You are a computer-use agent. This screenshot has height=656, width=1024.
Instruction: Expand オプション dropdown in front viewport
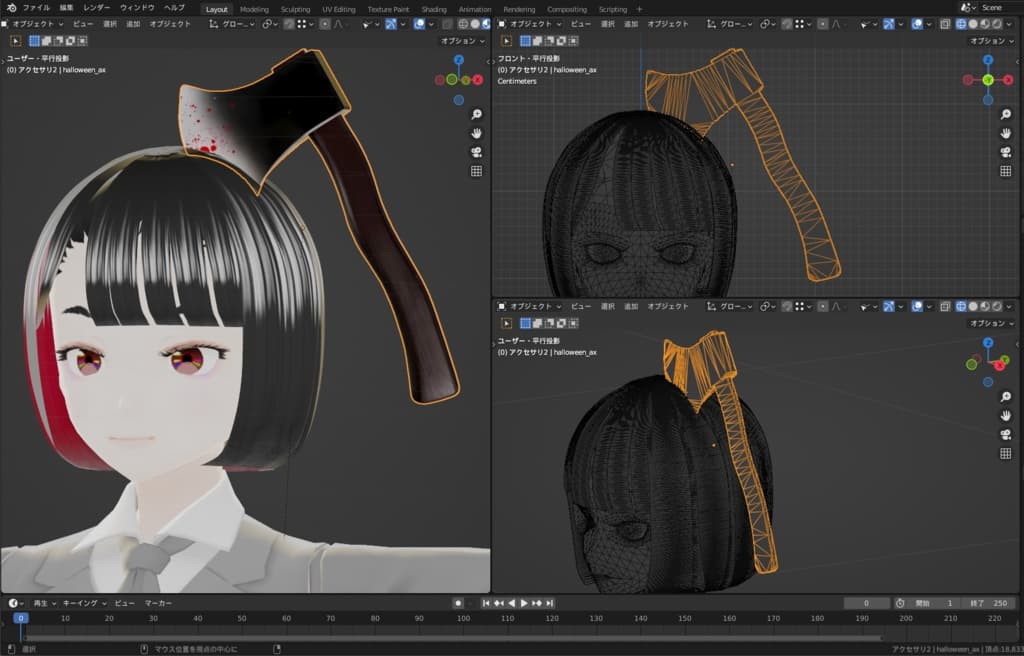(x=989, y=41)
